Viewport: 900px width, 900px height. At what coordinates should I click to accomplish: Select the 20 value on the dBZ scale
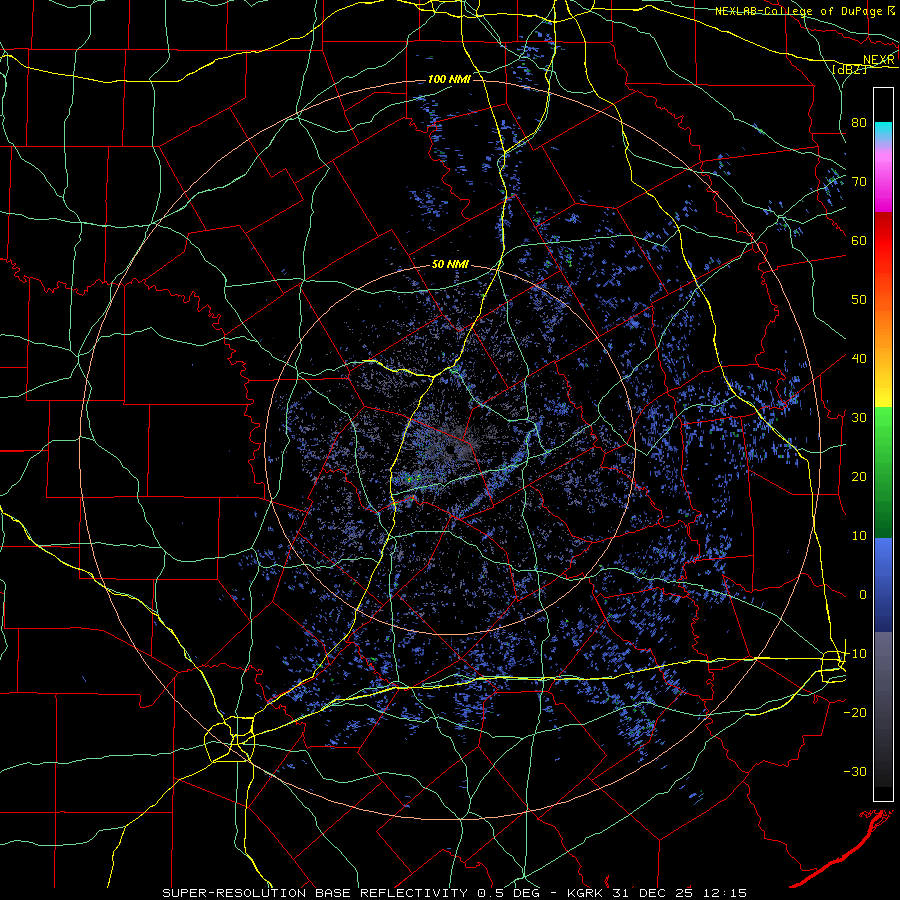pyautogui.click(x=859, y=477)
